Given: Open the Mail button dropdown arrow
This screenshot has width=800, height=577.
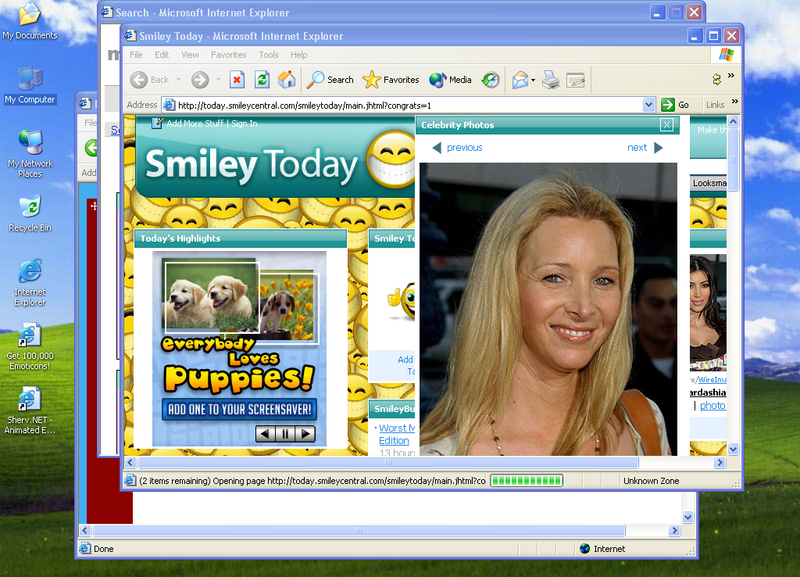Looking at the screenshot, I should point(533,80).
